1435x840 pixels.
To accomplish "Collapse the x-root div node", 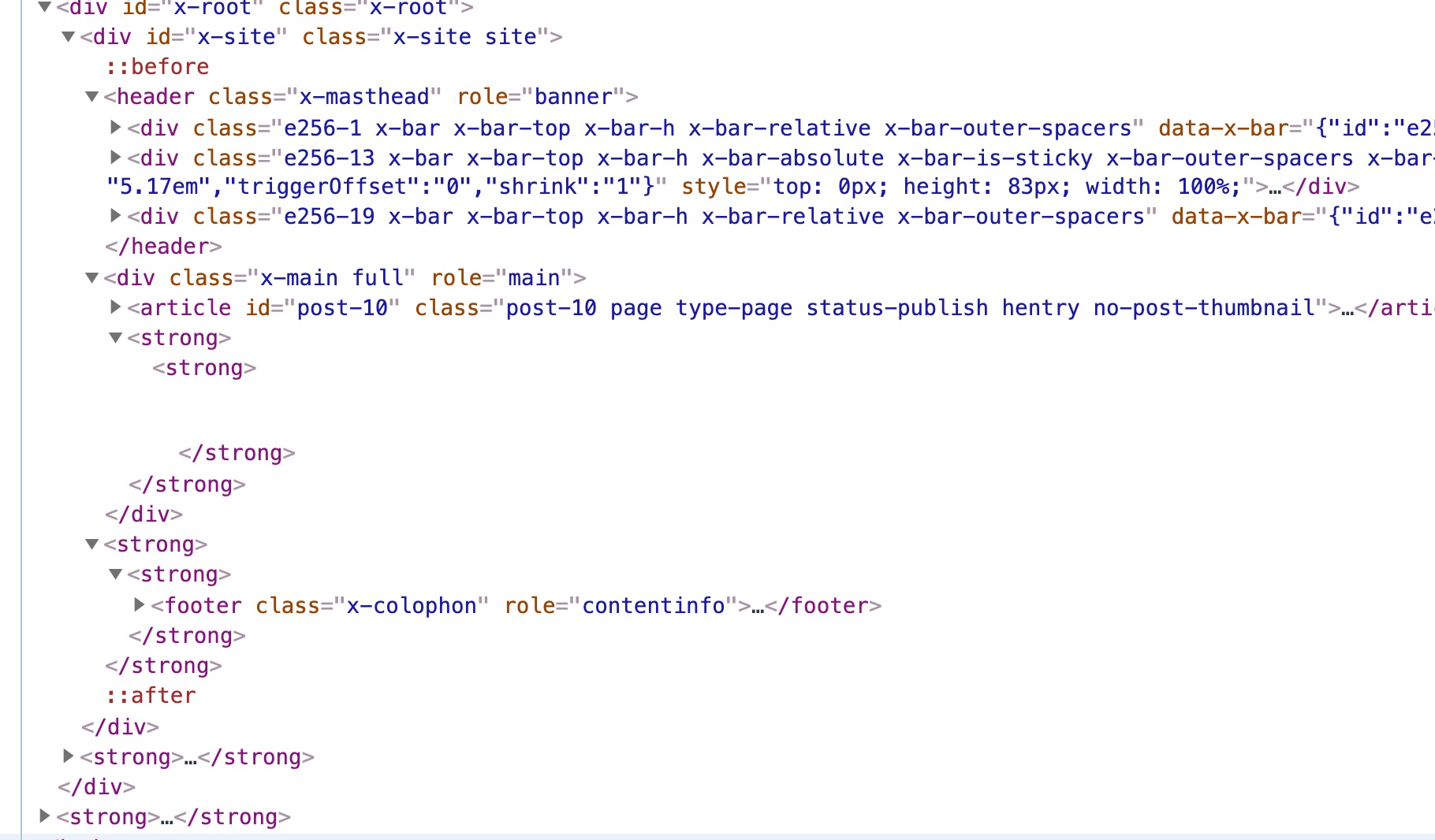I will coord(45,7).
